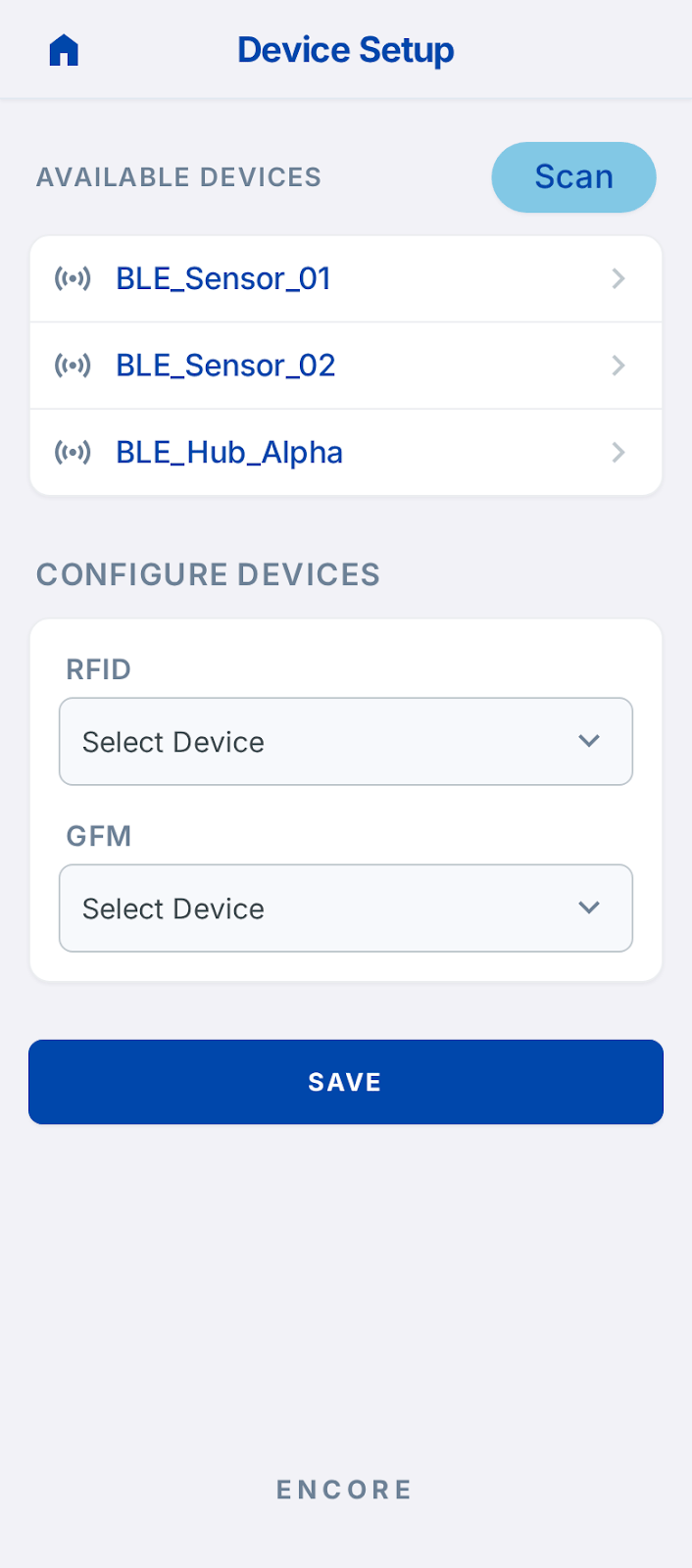Select the BLE_Sensor_02 device name
Viewport: 692px width, 1568px height.
pos(225,366)
